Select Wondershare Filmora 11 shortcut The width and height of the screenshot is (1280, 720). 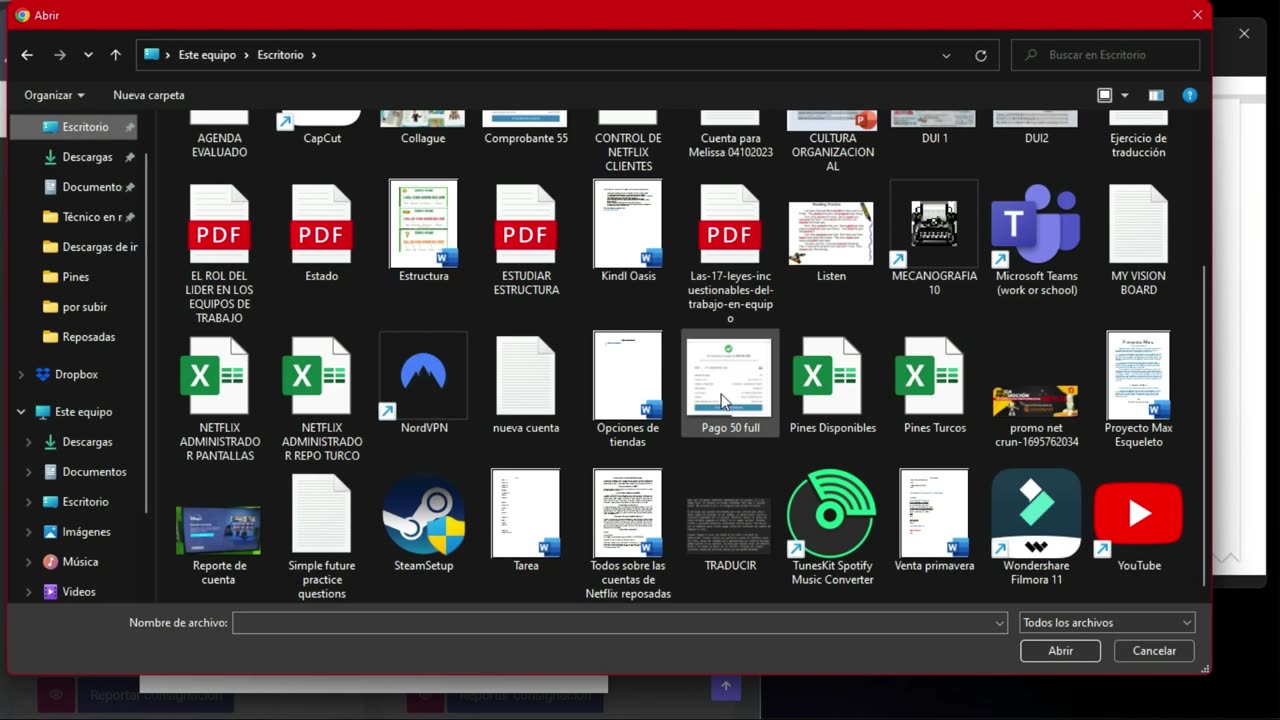[x=1036, y=514]
